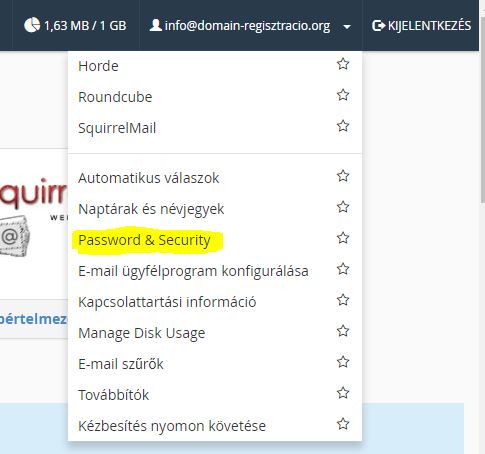Screen dimensions: 485x454
Task: Select Kézbesítés nyomon követése item
Action: coord(172,426)
